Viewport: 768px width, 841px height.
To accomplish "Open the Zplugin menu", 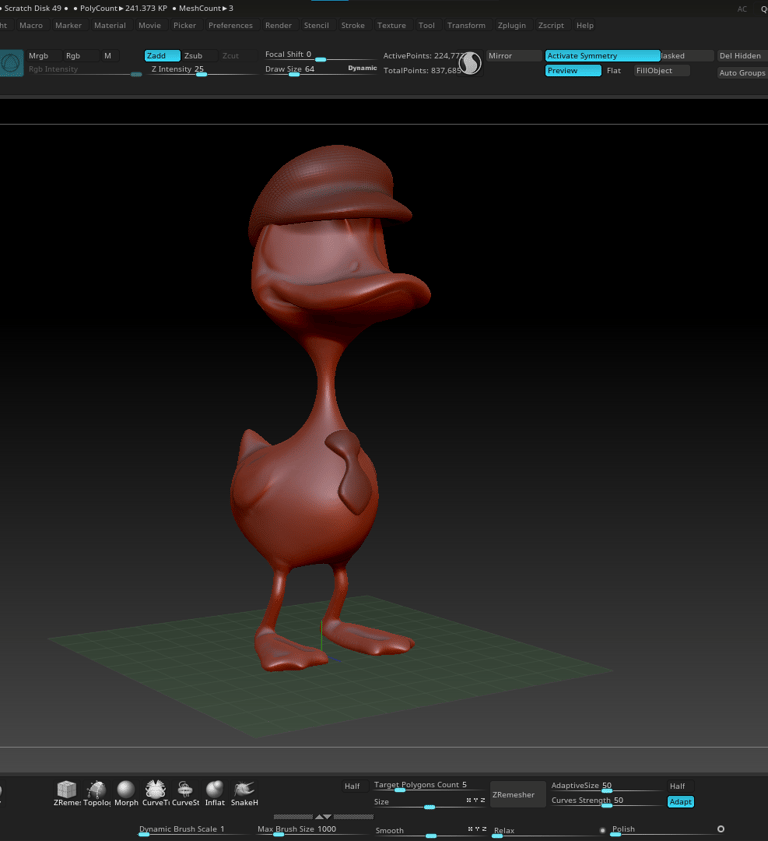I will pos(512,25).
